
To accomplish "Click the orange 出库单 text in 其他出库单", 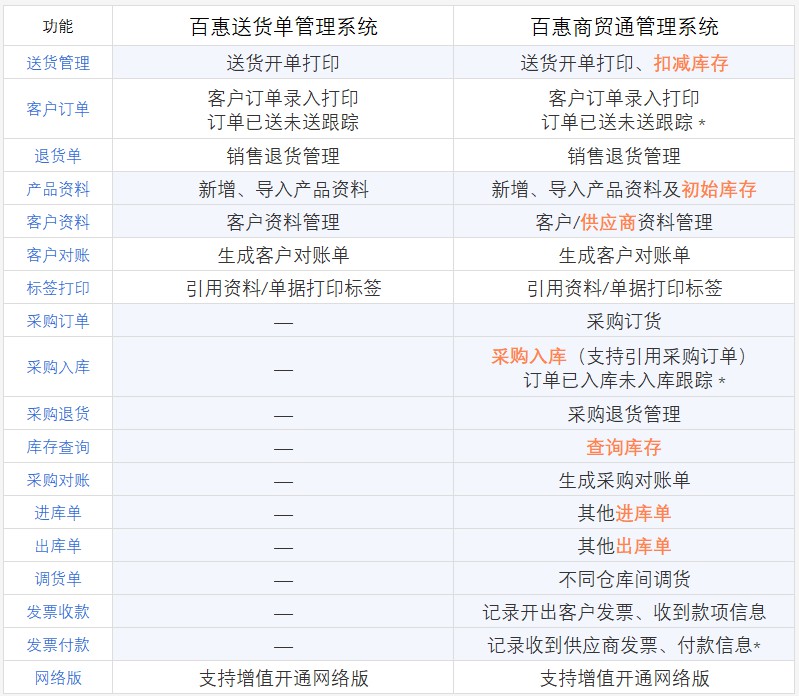I will click(x=643, y=546).
